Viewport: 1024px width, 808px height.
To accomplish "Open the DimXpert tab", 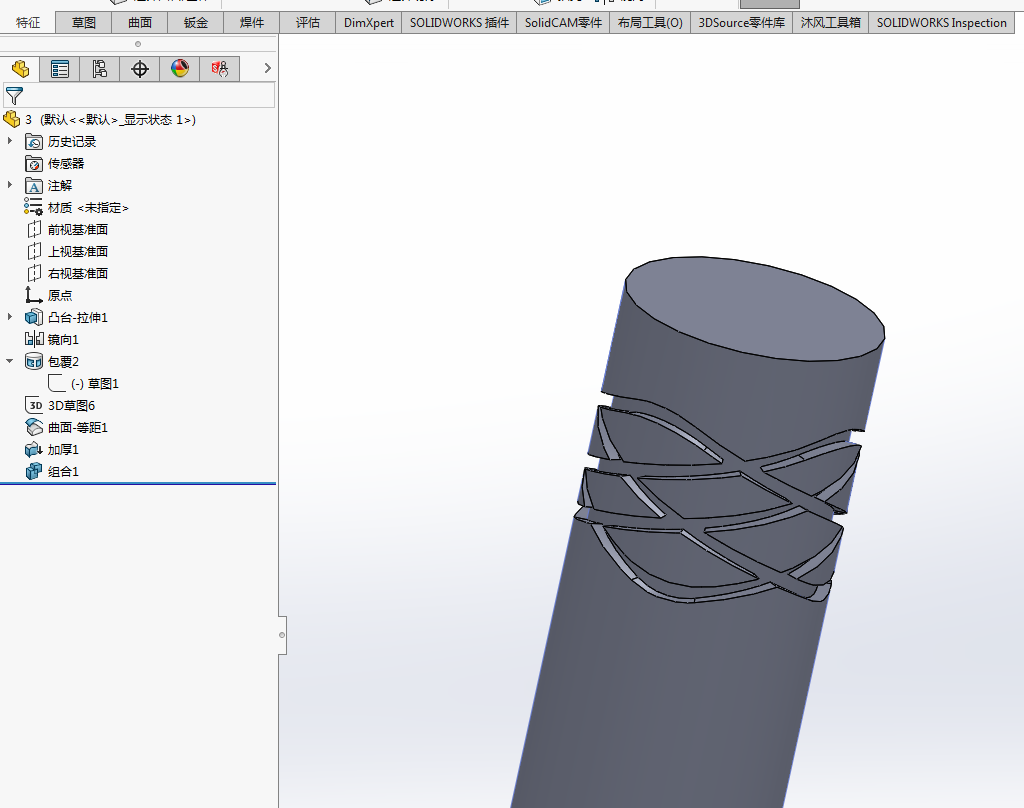I will [369, 23].
